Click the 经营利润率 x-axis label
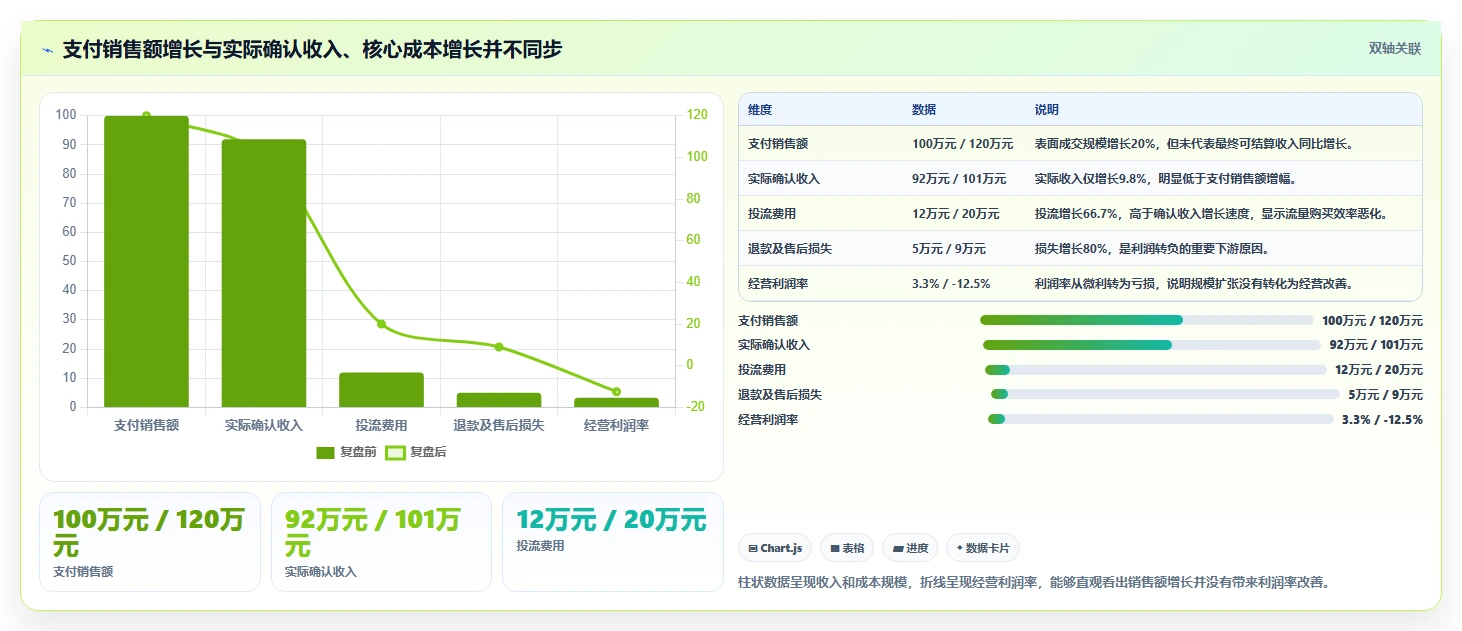Screen dimensions: 1462x631 coord(616,425)
